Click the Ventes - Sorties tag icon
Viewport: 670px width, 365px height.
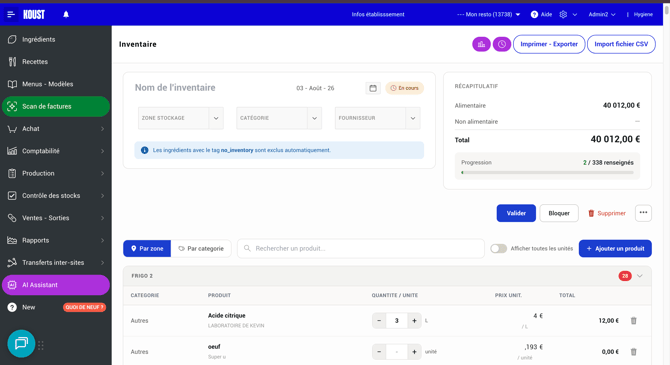tap(12, 218)
